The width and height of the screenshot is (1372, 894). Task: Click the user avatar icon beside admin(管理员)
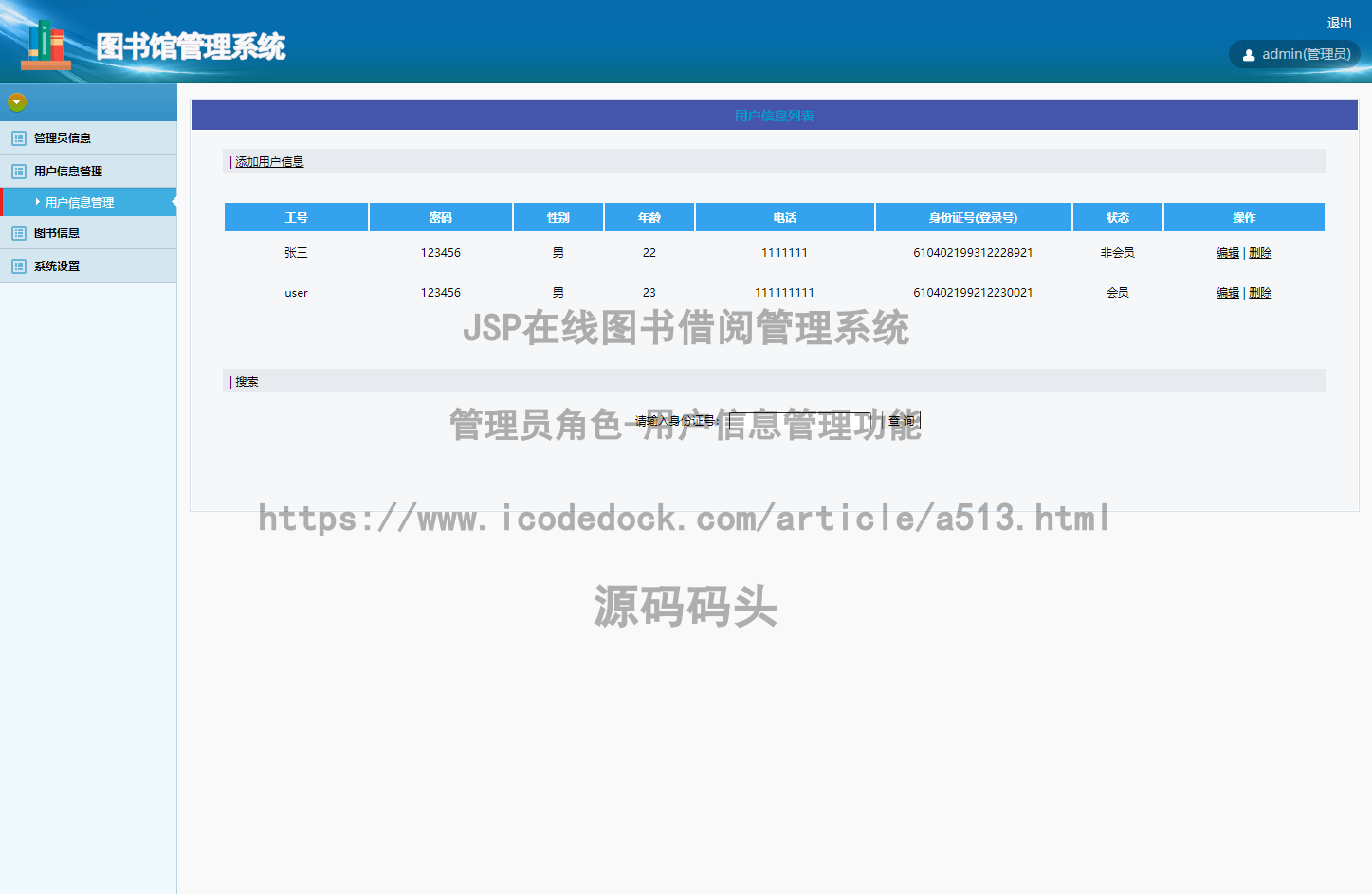pos(1250,54)
